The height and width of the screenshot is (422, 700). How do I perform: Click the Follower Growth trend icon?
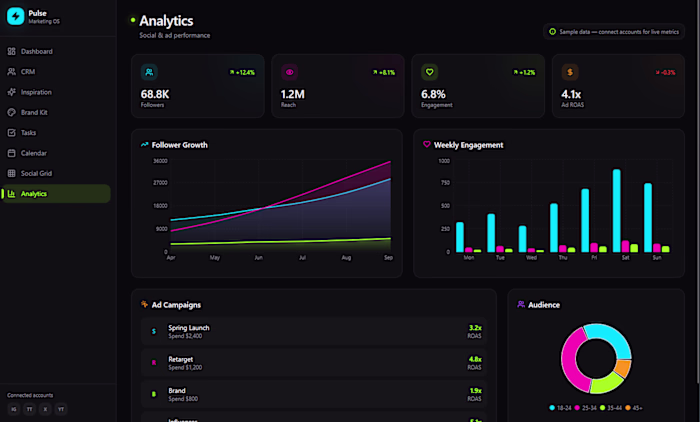click(144, 145)
